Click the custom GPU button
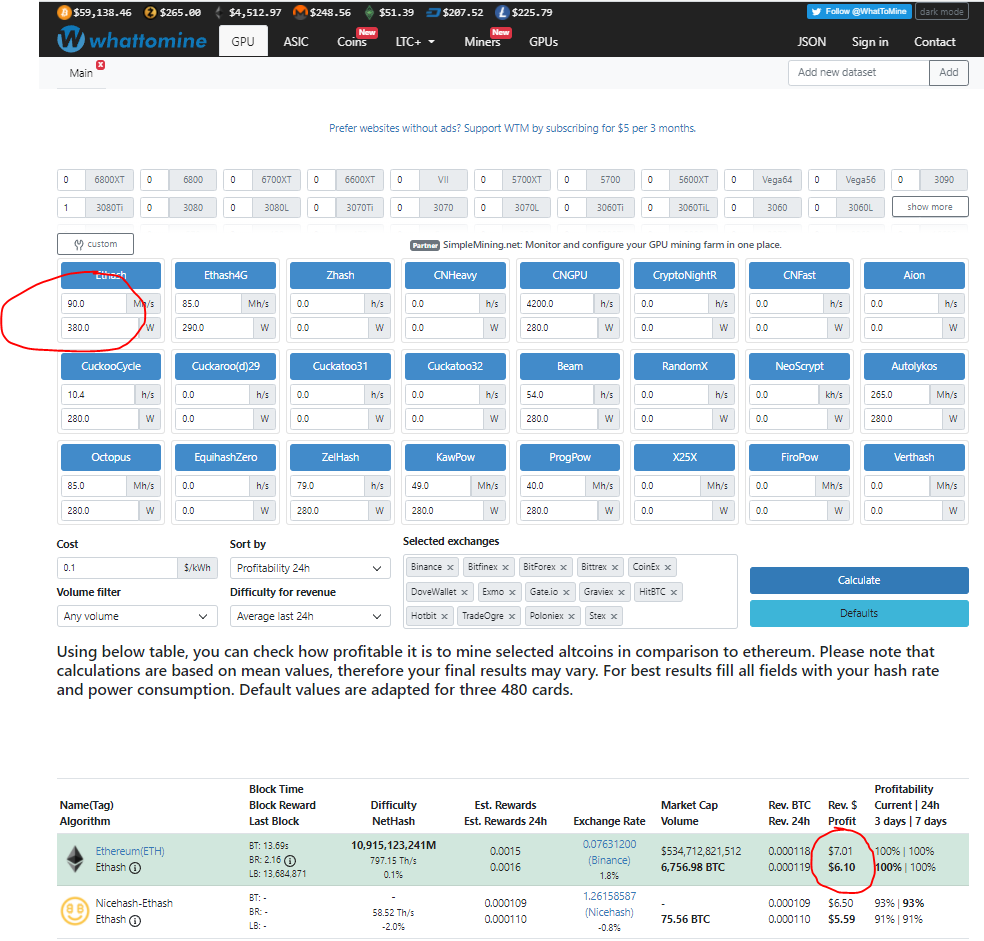 coord(95,244)
